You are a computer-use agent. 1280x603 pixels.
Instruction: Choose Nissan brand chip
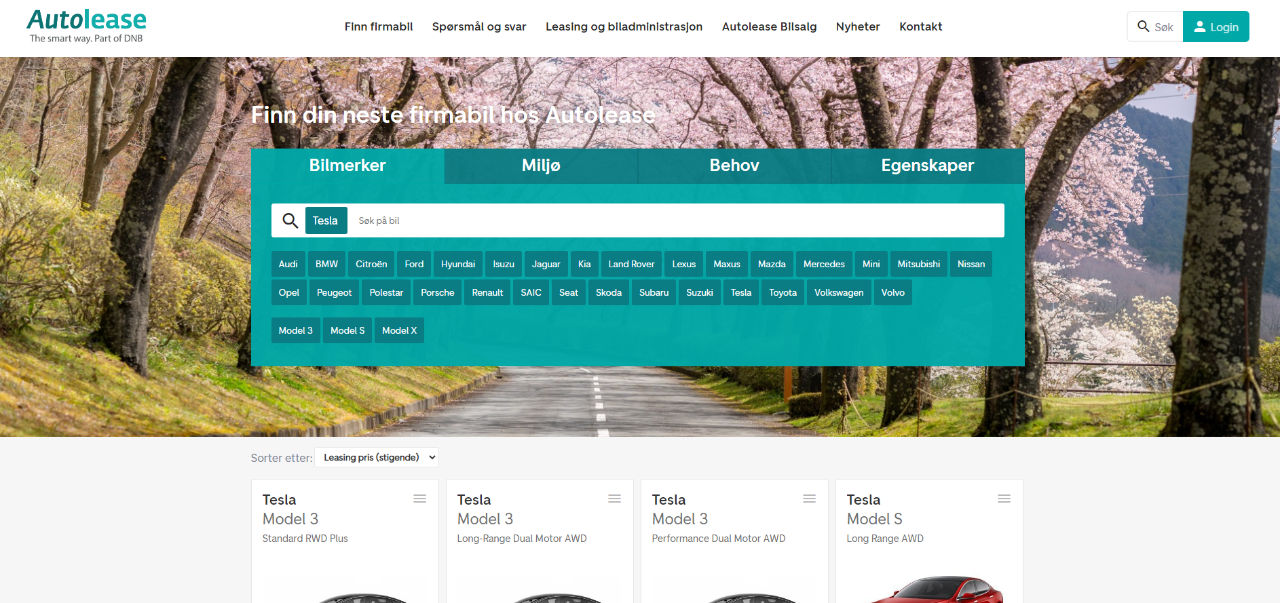[971, 264]
